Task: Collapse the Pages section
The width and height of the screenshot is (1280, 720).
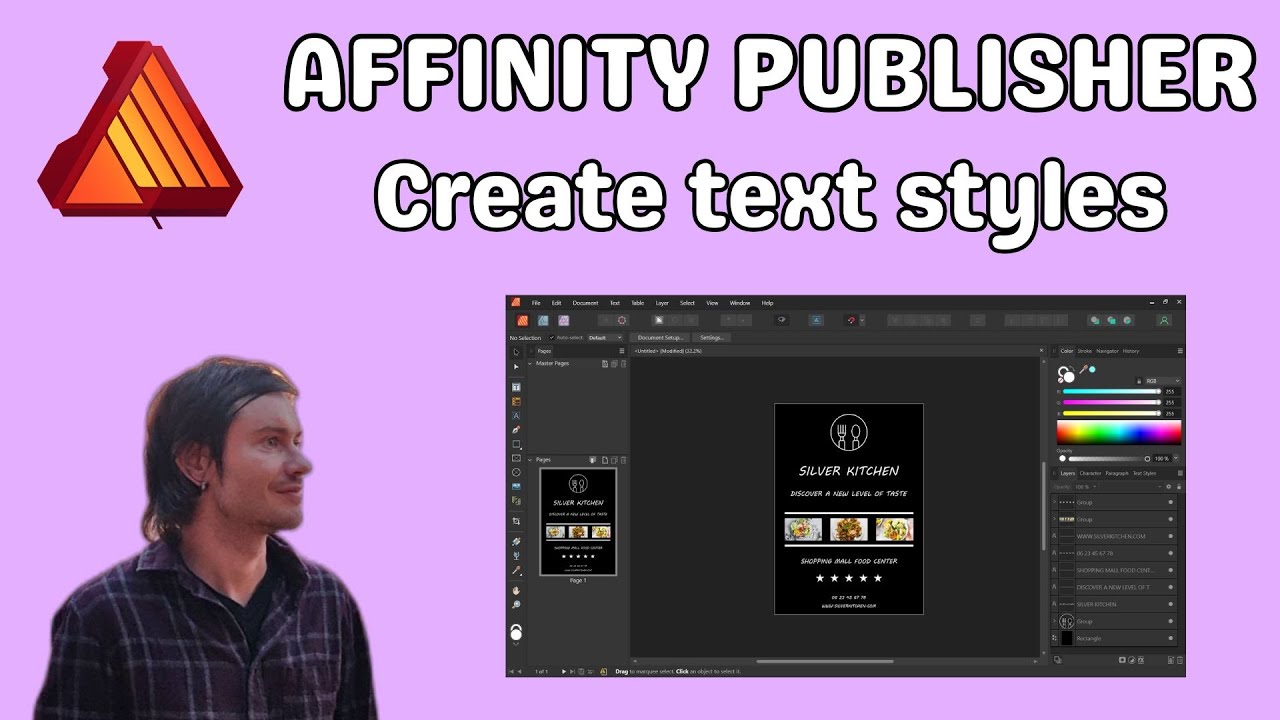Action: [531, 460]
